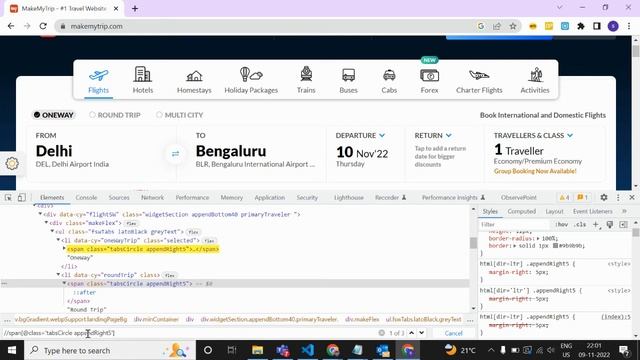Click the Delhi From city field

pos(102,154)
